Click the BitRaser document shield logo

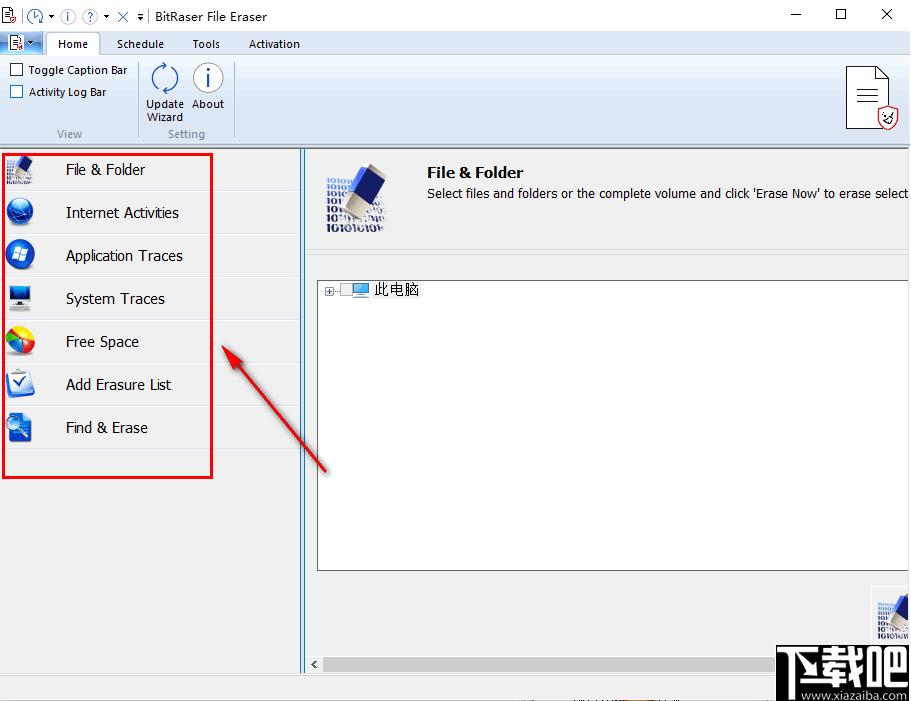[x=871, y=98]
